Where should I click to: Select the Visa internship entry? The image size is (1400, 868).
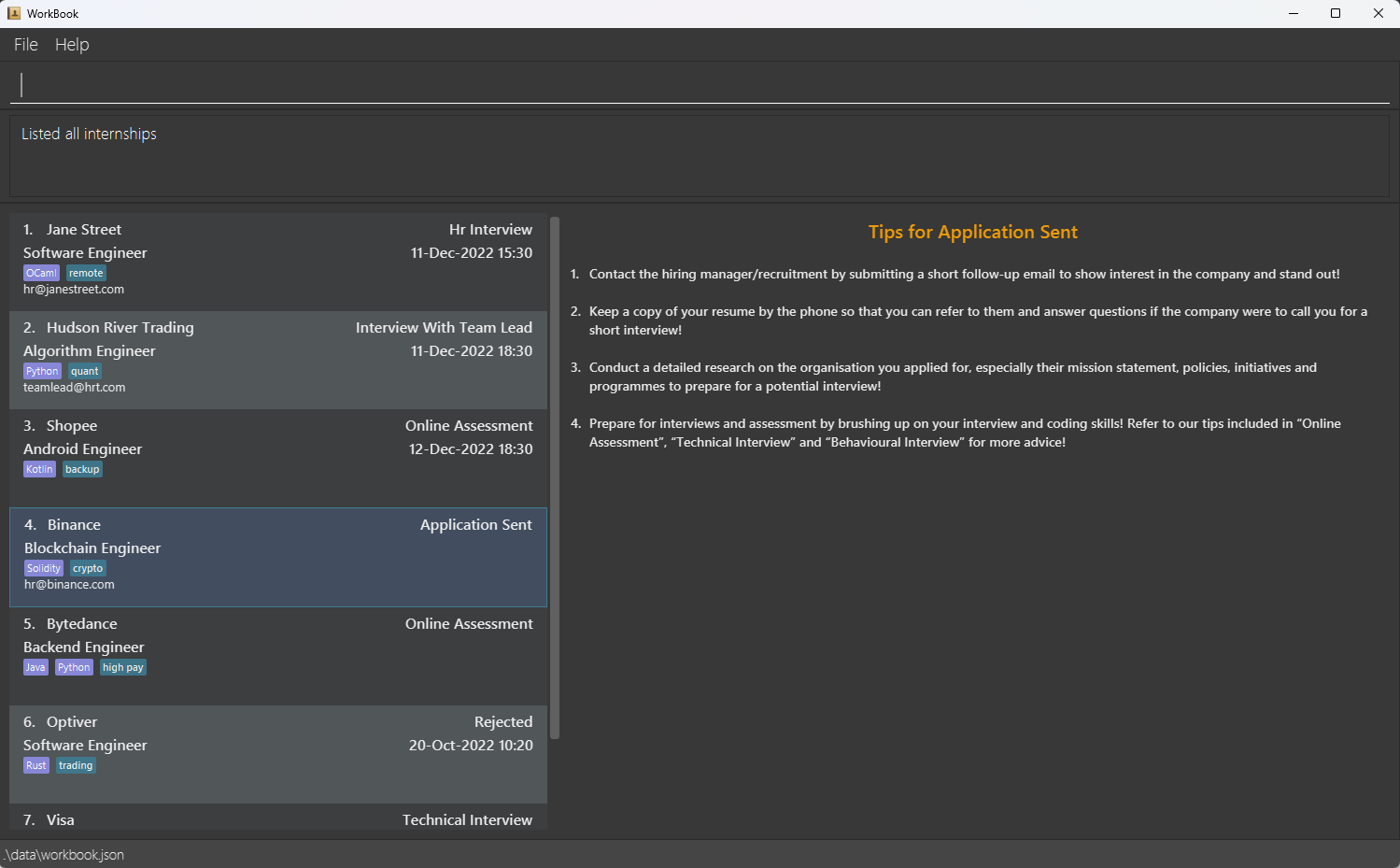coord(278,818)
